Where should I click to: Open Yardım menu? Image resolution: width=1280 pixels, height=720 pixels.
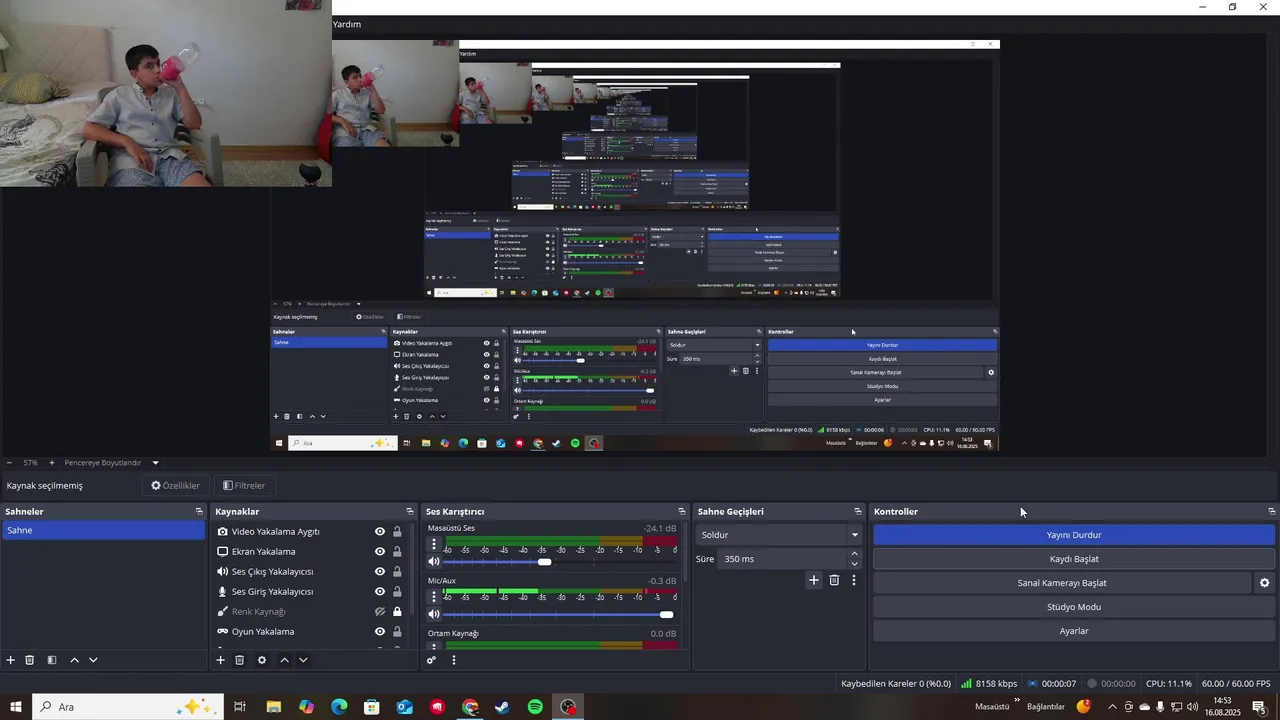coord(347,24)
